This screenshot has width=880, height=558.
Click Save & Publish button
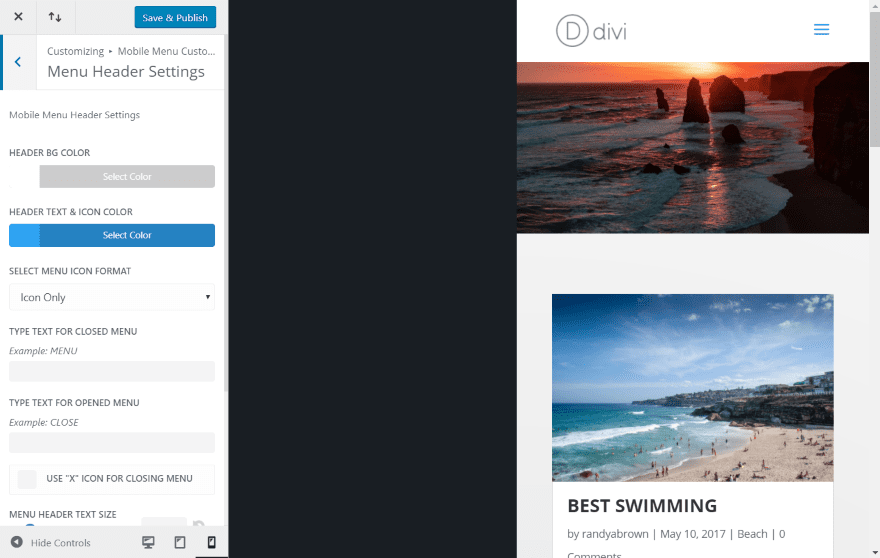(x=175, y=17)
